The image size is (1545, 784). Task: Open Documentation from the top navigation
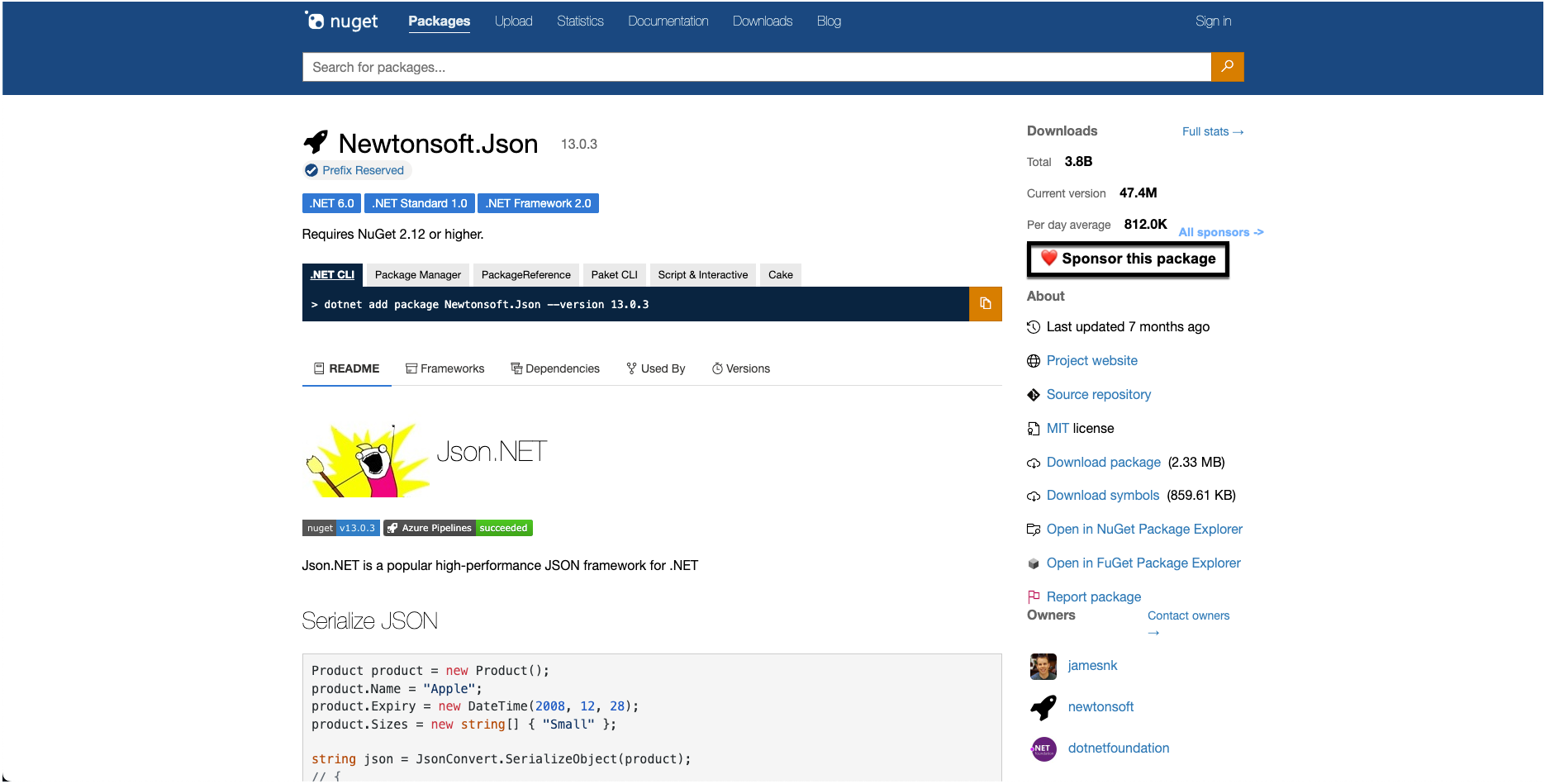pyautogui.click(x=668, y=21)
